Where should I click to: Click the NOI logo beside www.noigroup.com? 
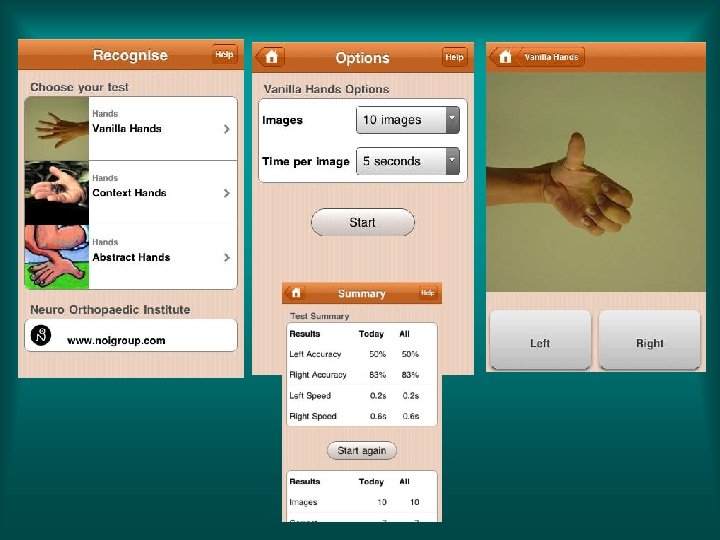(41, 335)
